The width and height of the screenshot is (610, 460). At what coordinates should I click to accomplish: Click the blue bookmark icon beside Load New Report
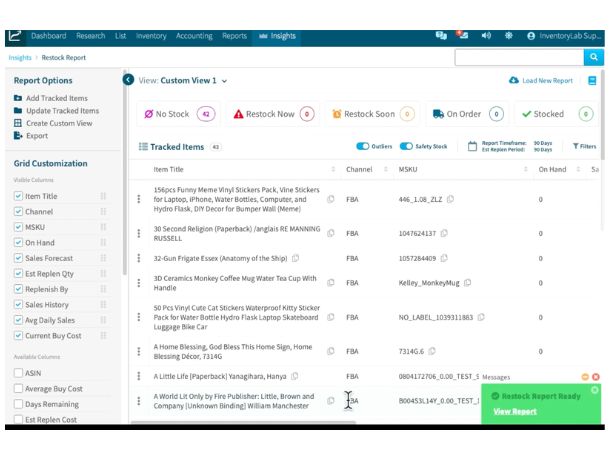pos(592,81)
